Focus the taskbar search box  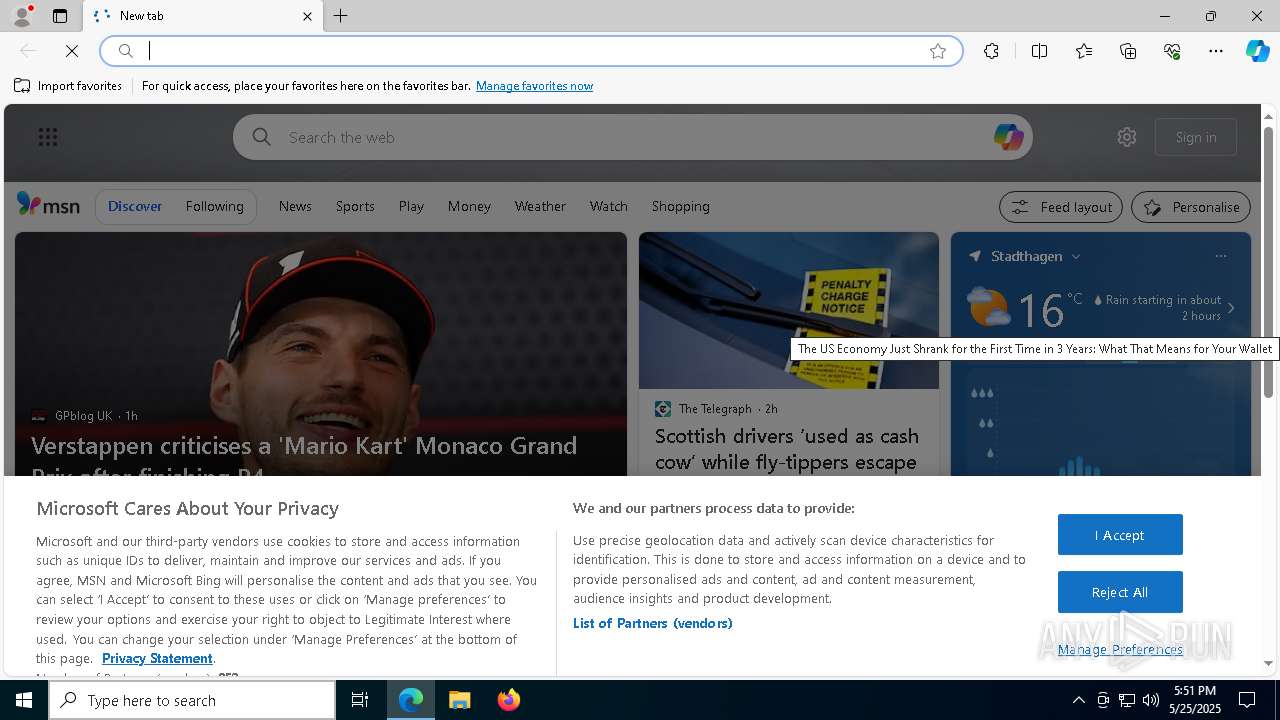(192, 700)
